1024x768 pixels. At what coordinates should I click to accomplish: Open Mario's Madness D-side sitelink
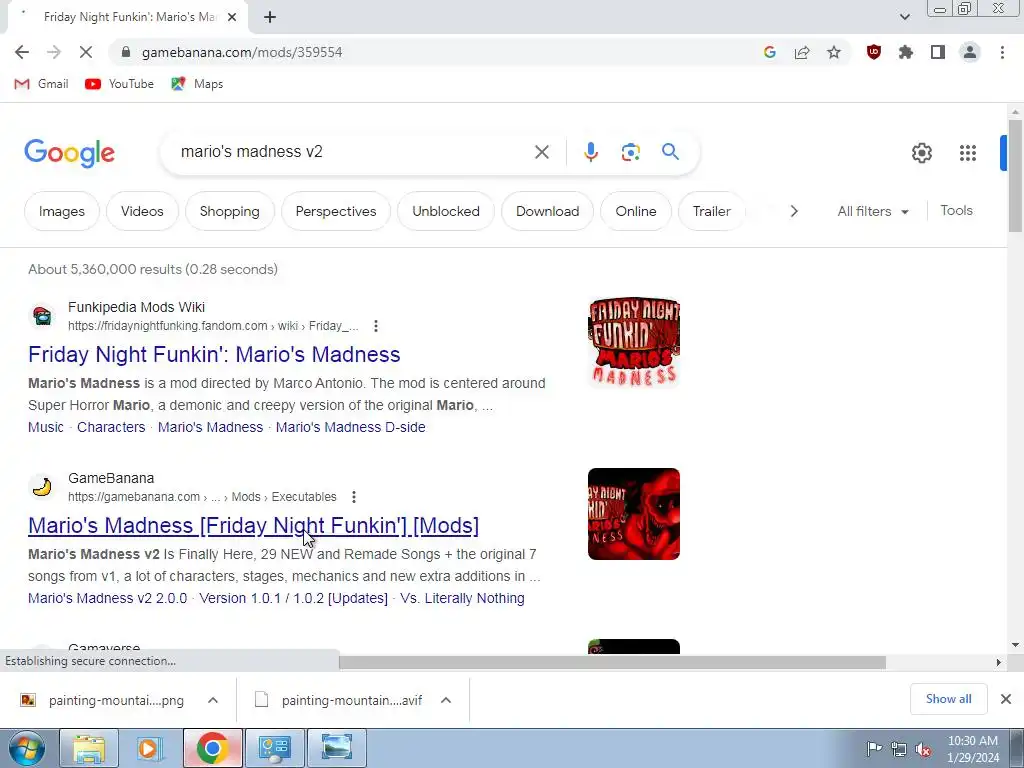click(351, 427)
